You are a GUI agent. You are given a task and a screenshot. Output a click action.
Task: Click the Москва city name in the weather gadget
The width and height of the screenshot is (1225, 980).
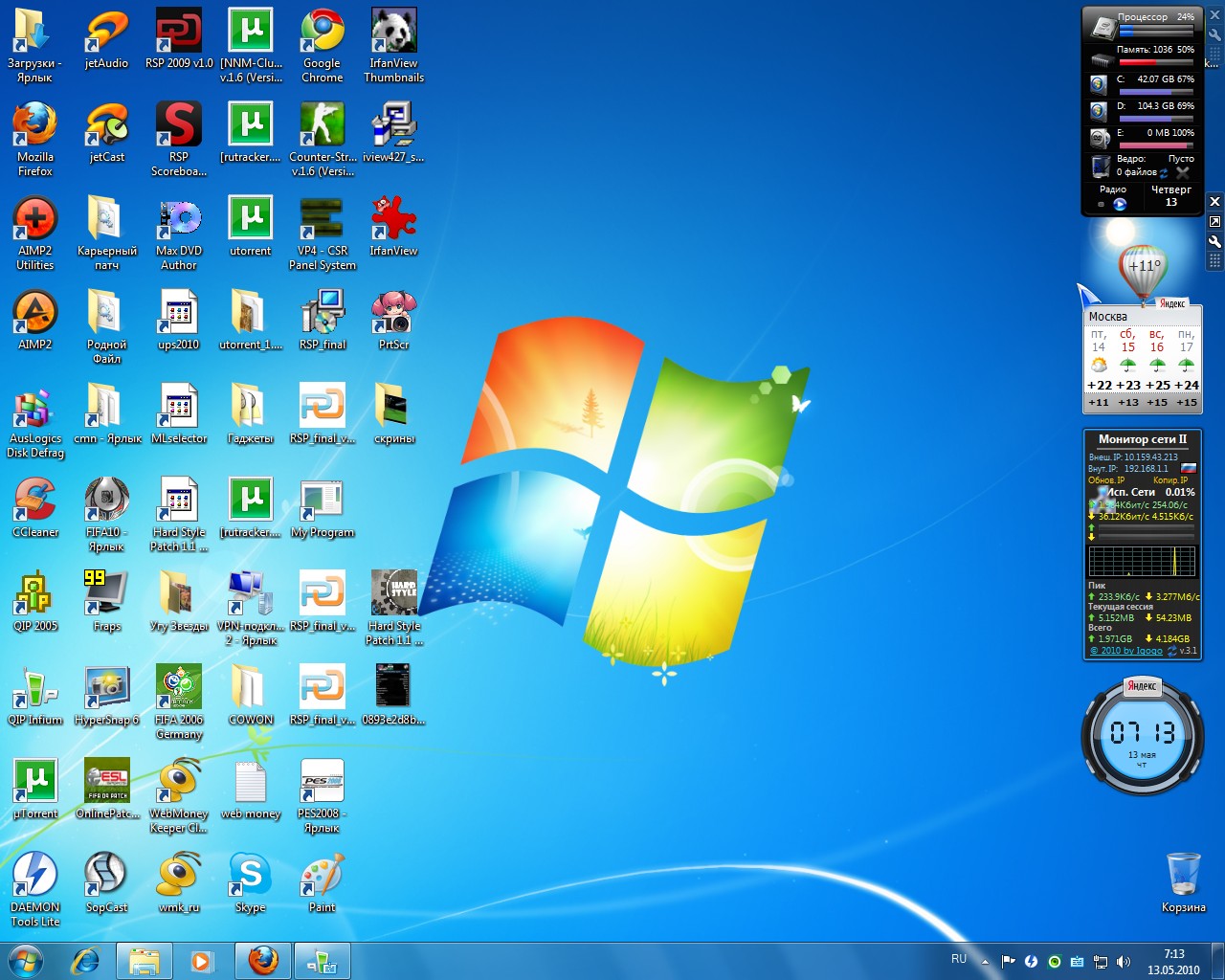1107,317
